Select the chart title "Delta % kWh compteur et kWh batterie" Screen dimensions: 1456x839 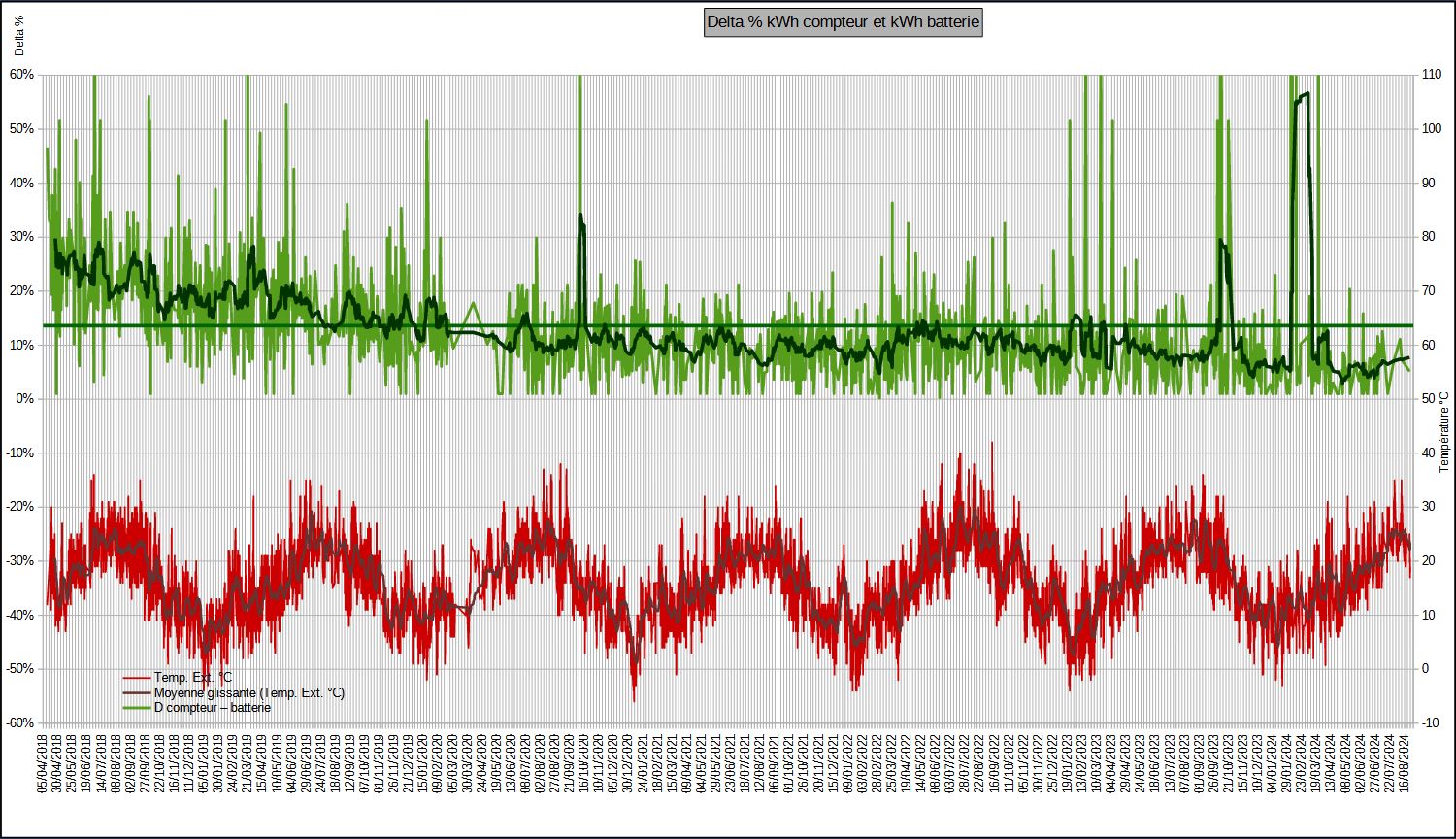pyautogui.click(x=844, y=22)
